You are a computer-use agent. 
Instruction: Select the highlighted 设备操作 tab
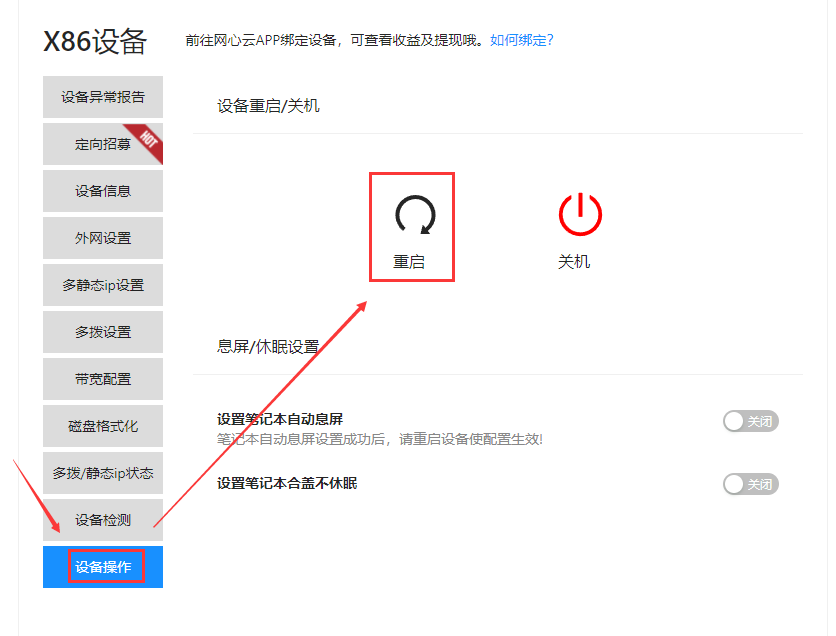pos(103,567)
